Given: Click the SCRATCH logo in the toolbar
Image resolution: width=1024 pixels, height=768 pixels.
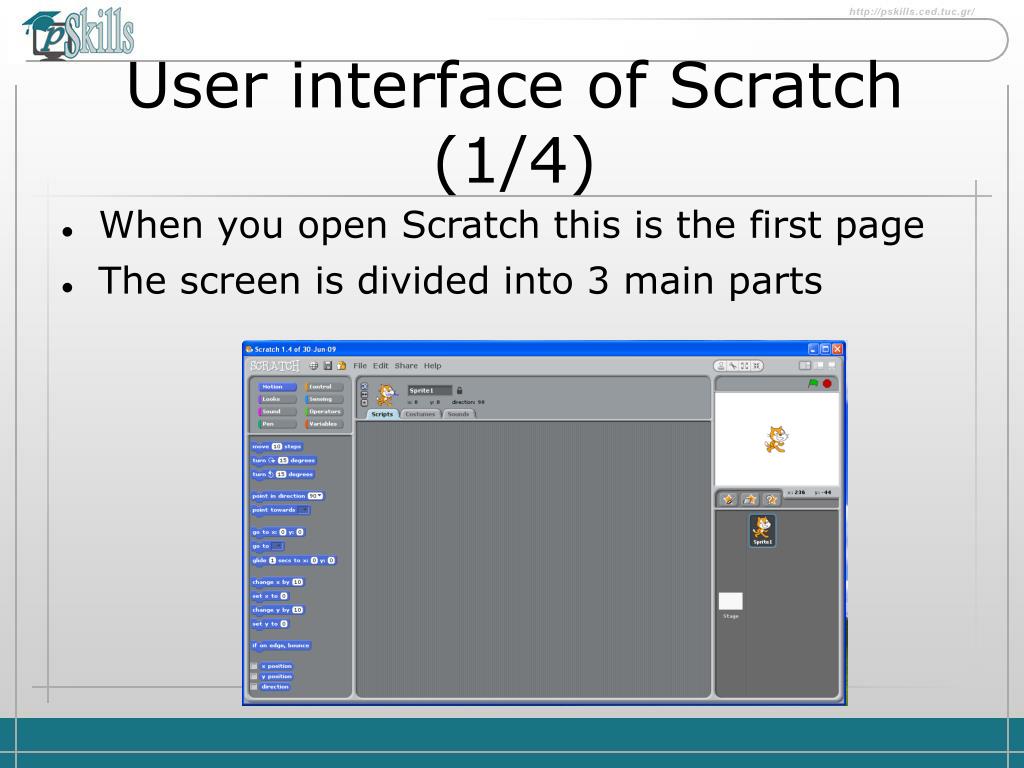Looking at the screenshot, I should click(274, 366).
